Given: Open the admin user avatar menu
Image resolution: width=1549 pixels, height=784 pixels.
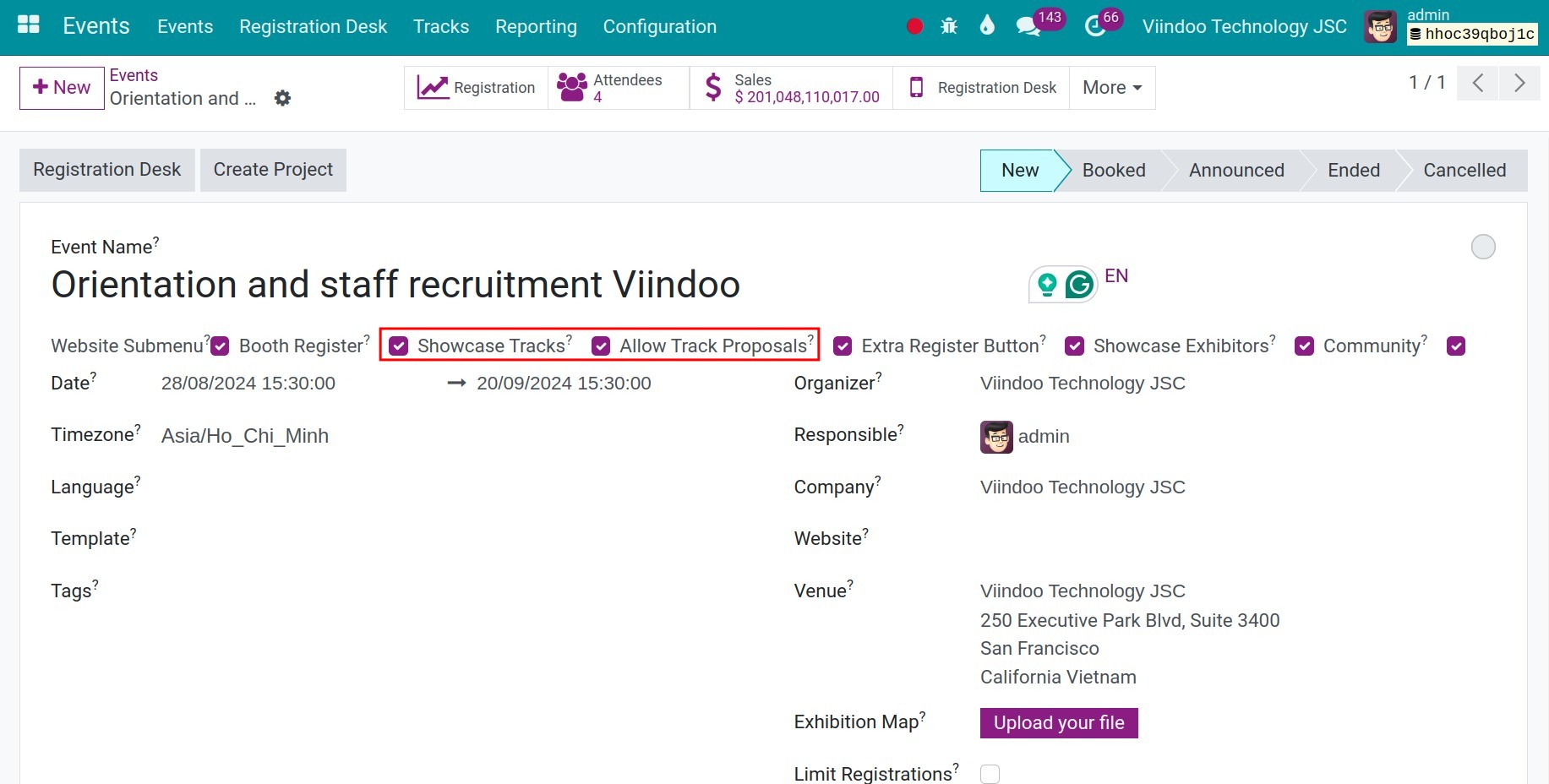Looking at the screenshot, I should click(x=1381, y=27).
